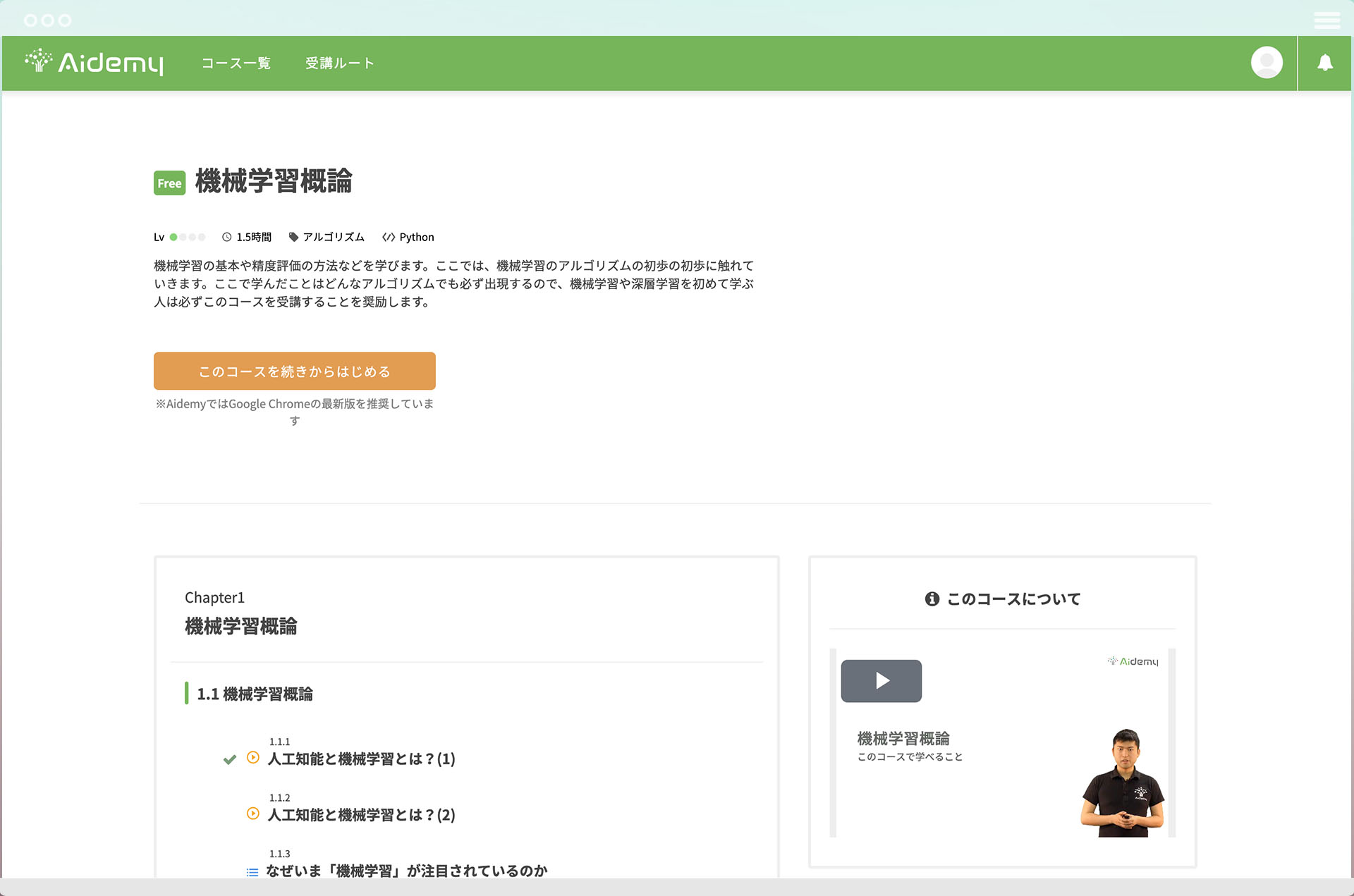1354x896 pixels.
Task: Open the notification bell
Action: coord(1325,63)
